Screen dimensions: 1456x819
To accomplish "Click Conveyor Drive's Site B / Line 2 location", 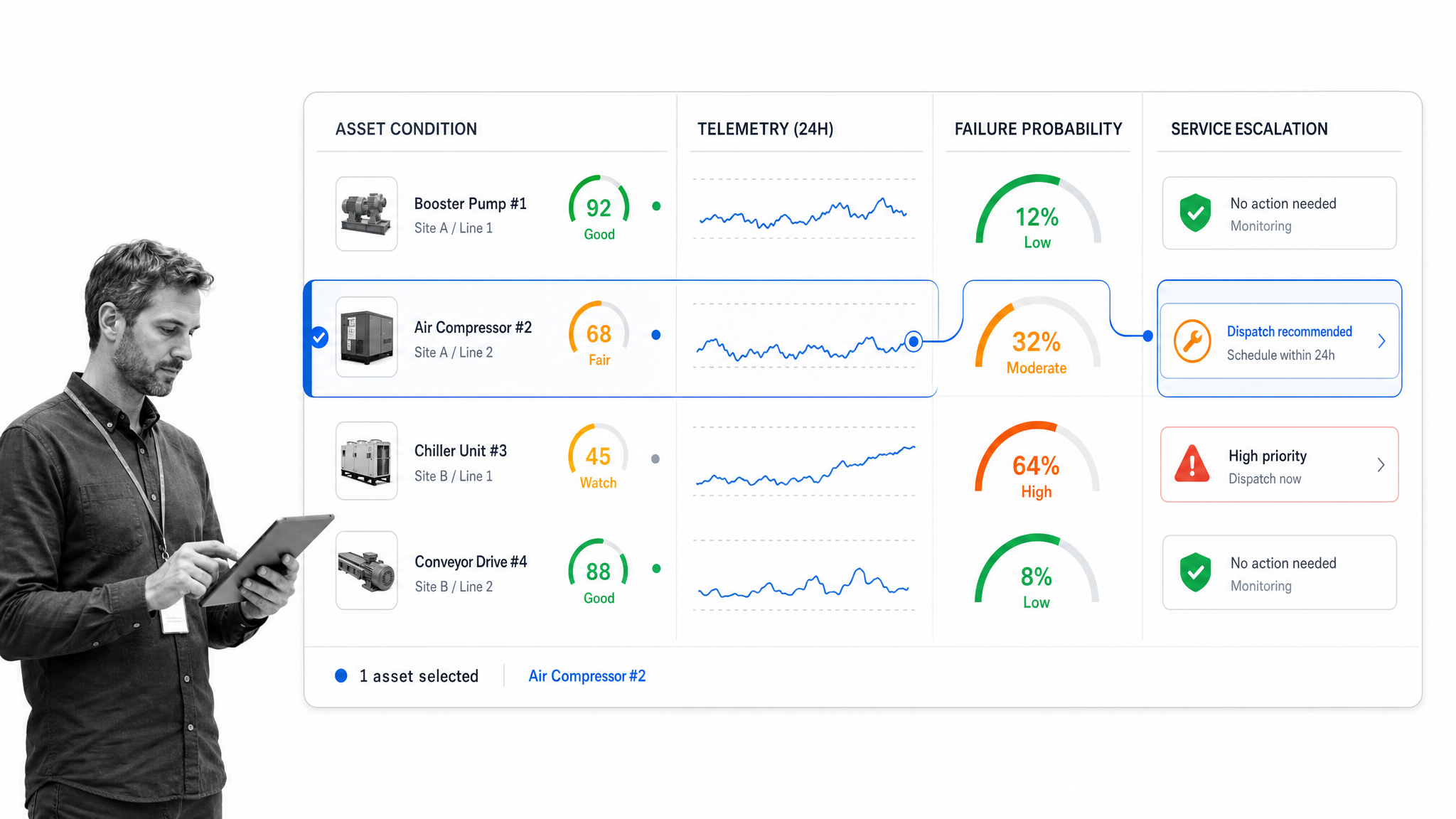I will click(454, 587).
